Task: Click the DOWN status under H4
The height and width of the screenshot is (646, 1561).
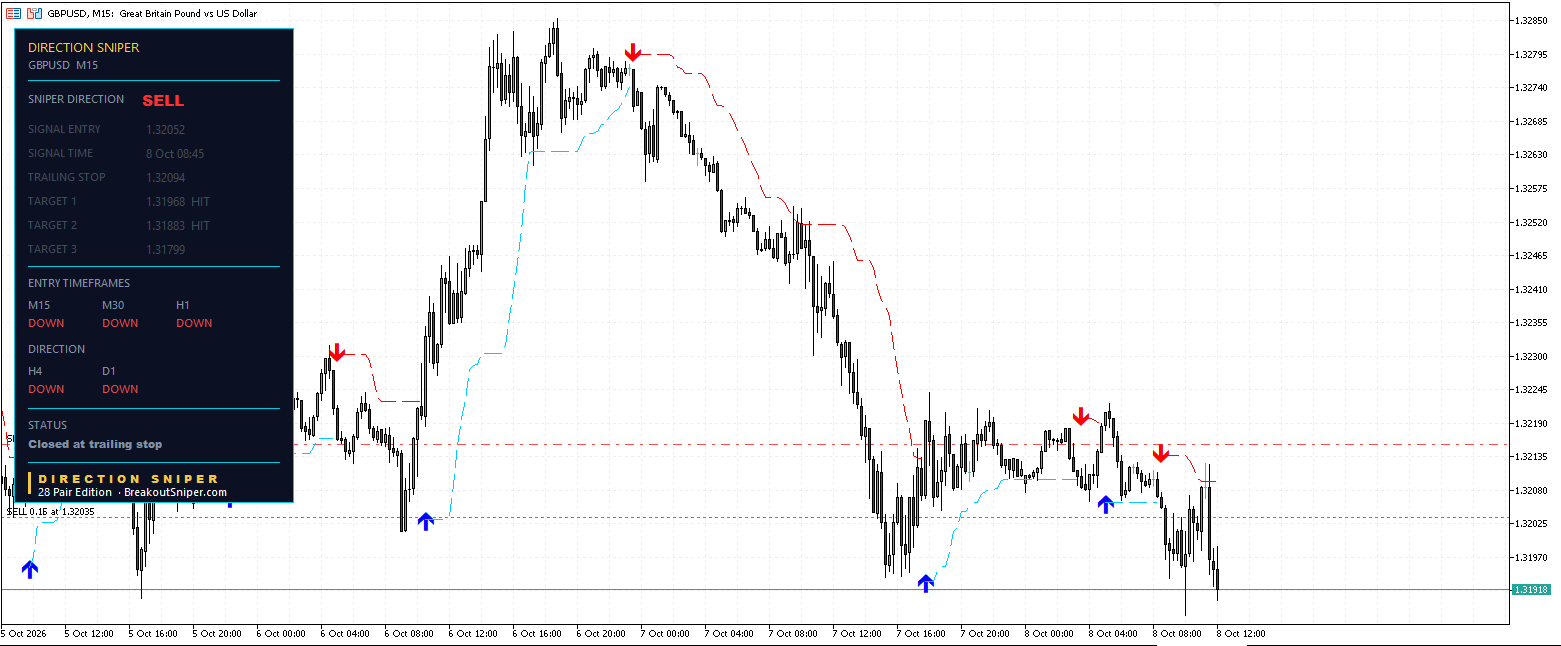Action: tap(46, 389)
